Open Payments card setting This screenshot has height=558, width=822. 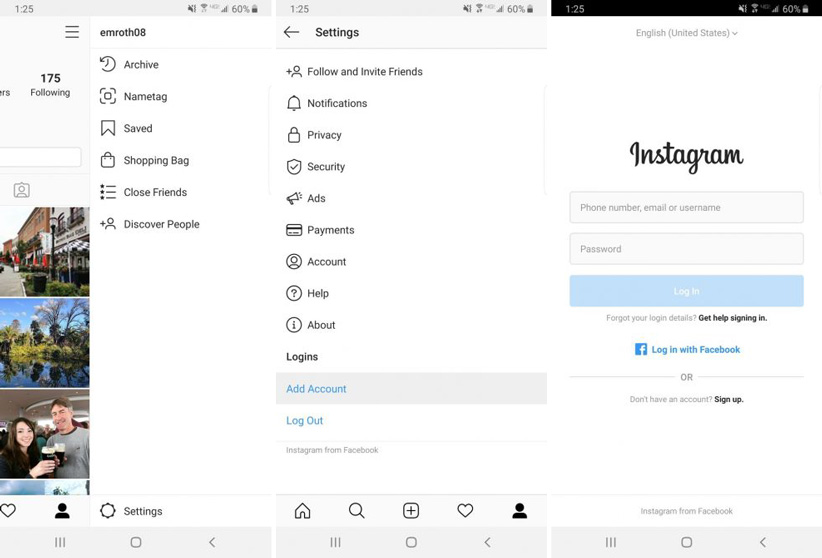click(411, 230)
